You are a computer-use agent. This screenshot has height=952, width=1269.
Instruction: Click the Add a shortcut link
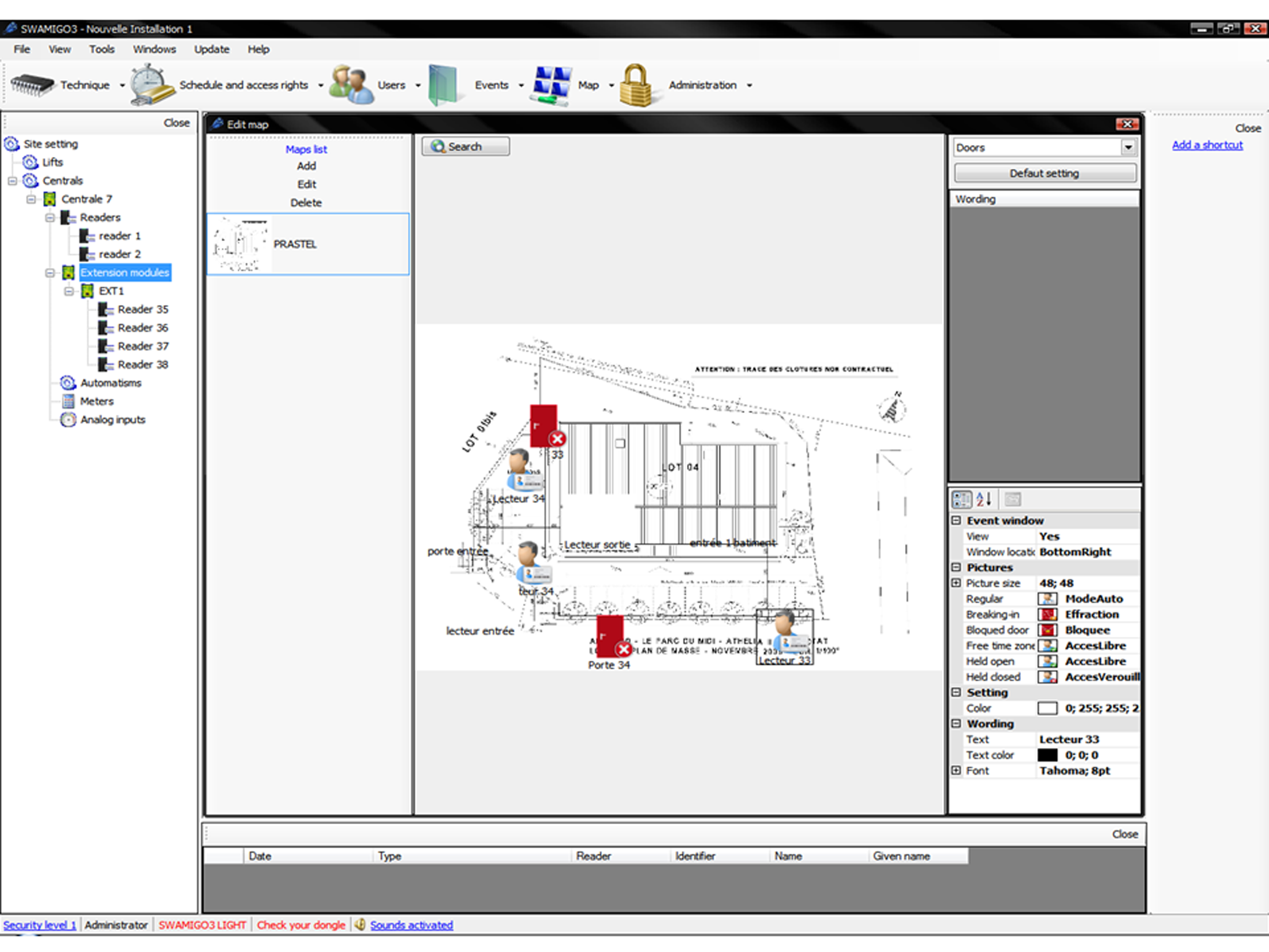(x=1207, y=145)
